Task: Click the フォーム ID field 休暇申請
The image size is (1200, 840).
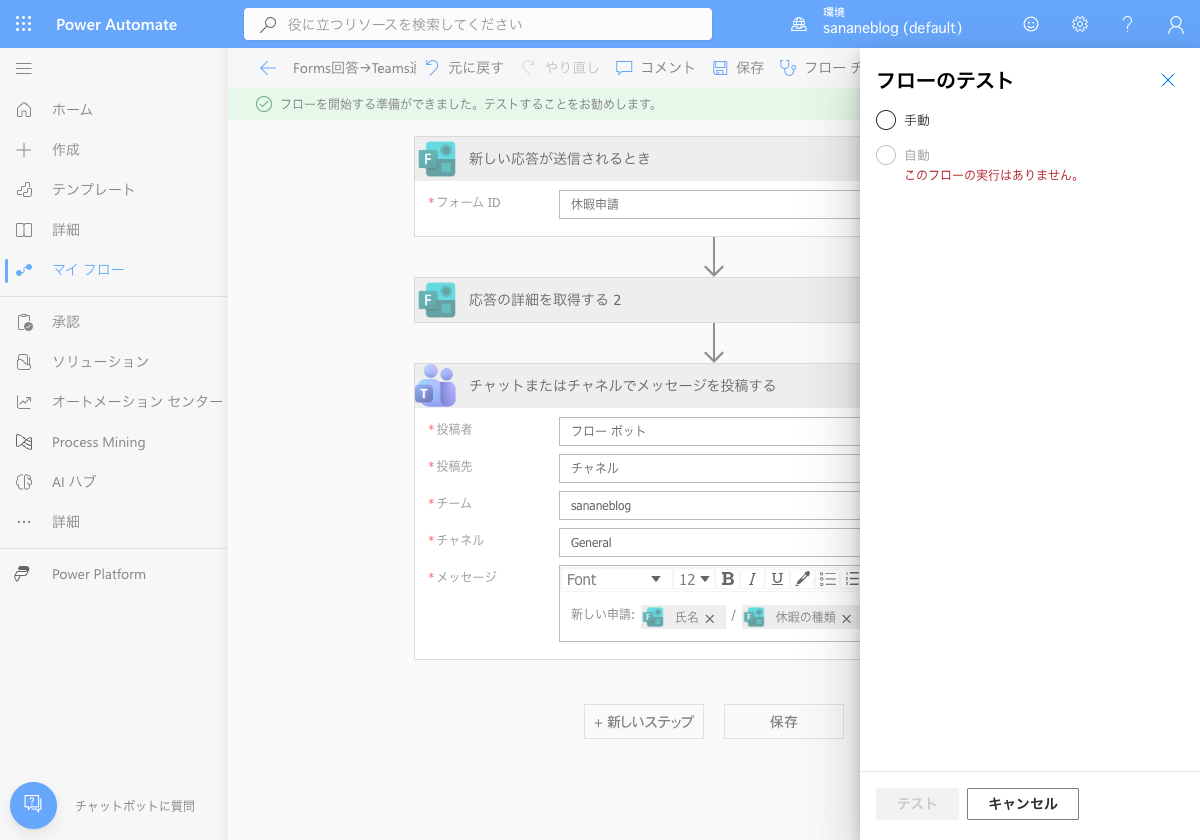Action: click(x=709, y=204)
